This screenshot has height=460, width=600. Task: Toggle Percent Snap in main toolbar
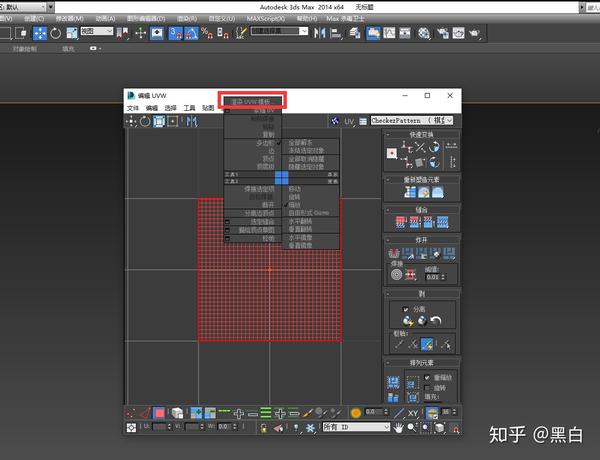(207, 33)
